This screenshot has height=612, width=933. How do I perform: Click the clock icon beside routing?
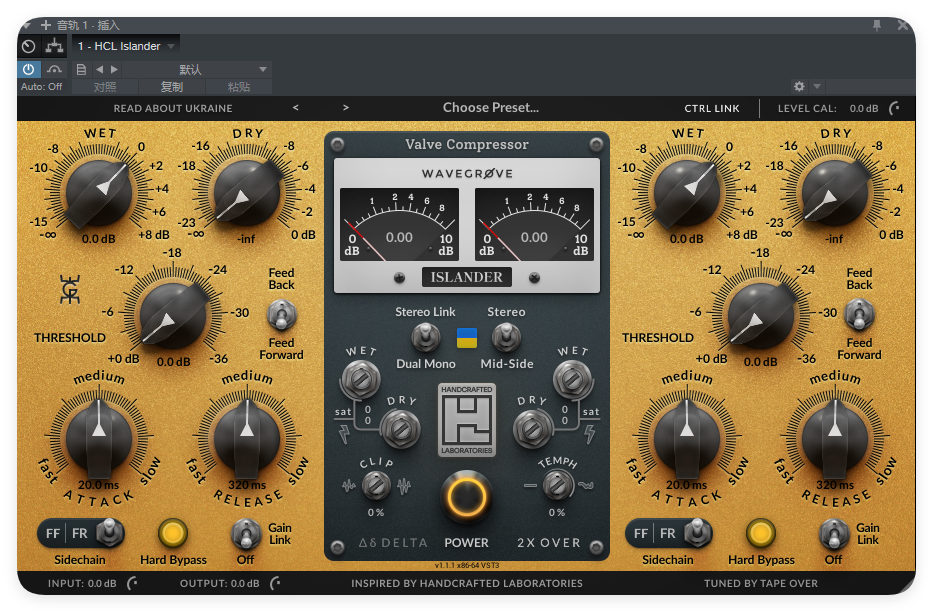(29, 46)
